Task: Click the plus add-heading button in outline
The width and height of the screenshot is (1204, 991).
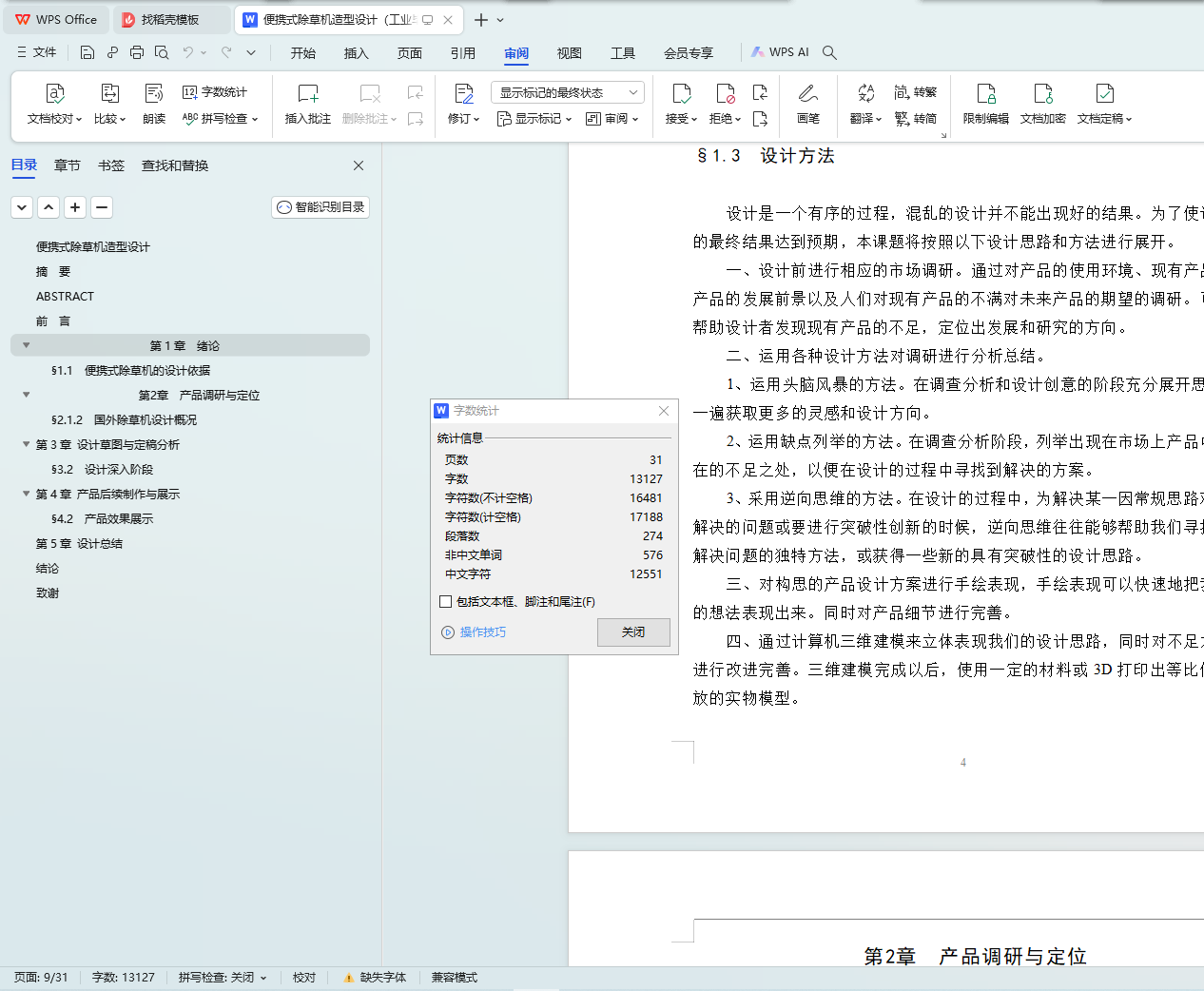Action: click(x=75, y=207)
